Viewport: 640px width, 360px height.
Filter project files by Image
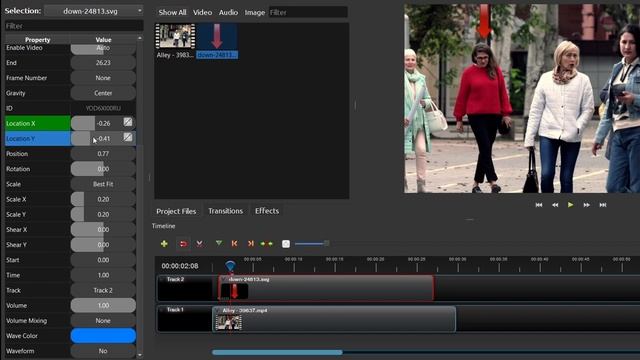point(255,12)
